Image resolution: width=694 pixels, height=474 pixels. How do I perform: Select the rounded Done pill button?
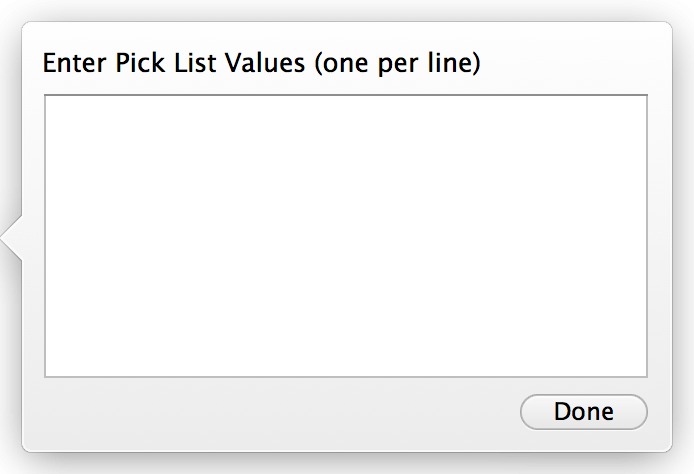[x=584, y=412]
